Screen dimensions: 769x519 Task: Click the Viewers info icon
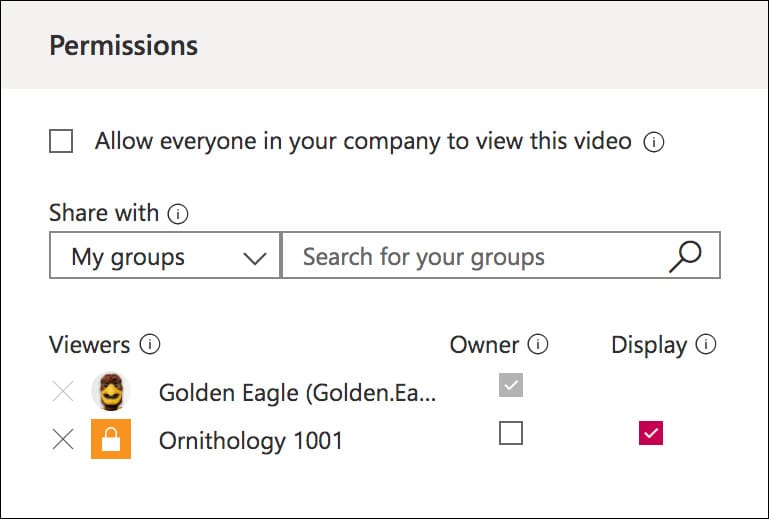click(x=150, y=345)
